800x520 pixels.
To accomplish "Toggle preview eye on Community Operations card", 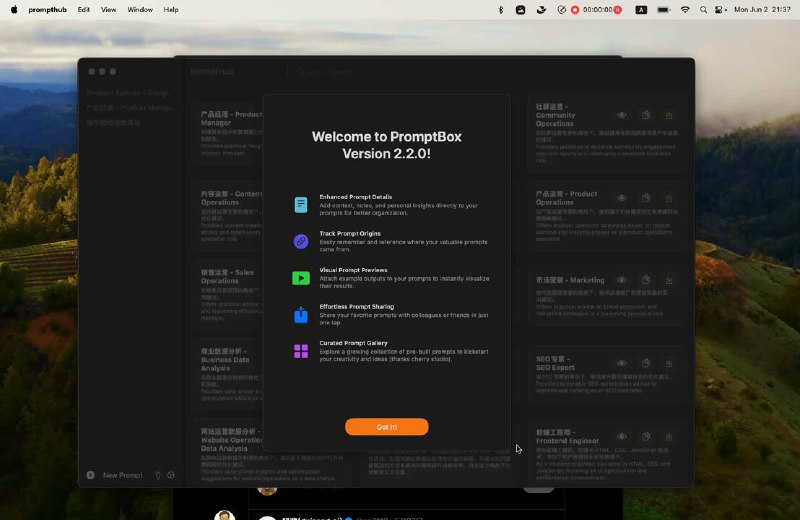I will click(621, 115).
